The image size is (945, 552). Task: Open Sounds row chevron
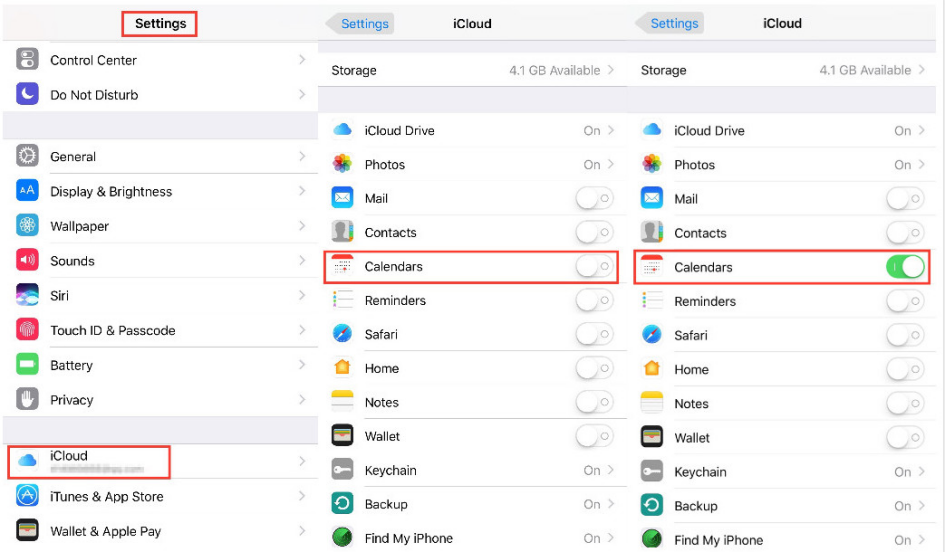302,260
